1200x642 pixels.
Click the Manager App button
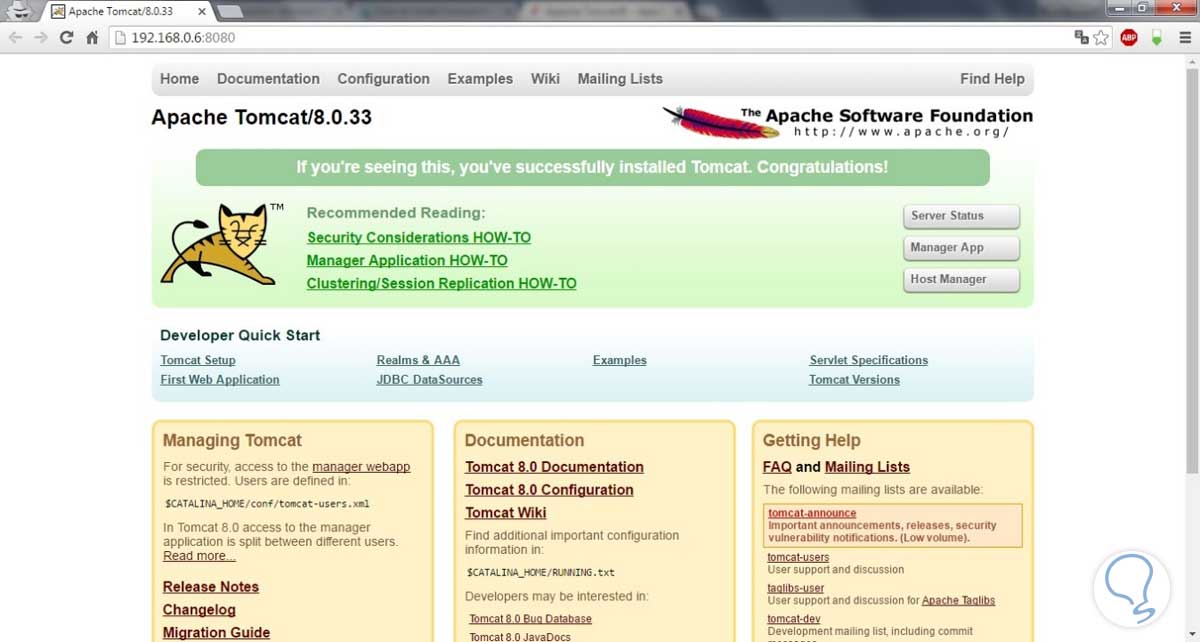click(x=961, y=248)
